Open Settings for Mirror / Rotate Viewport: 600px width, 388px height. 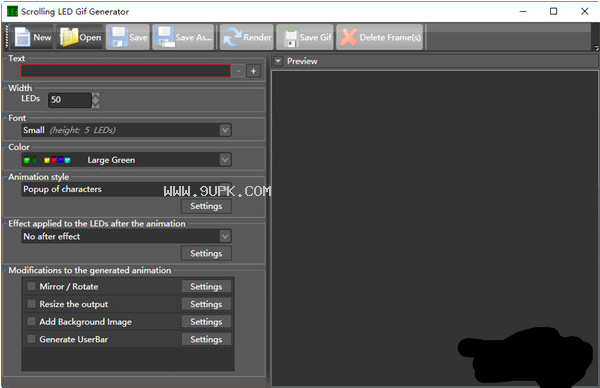point(206,286)
